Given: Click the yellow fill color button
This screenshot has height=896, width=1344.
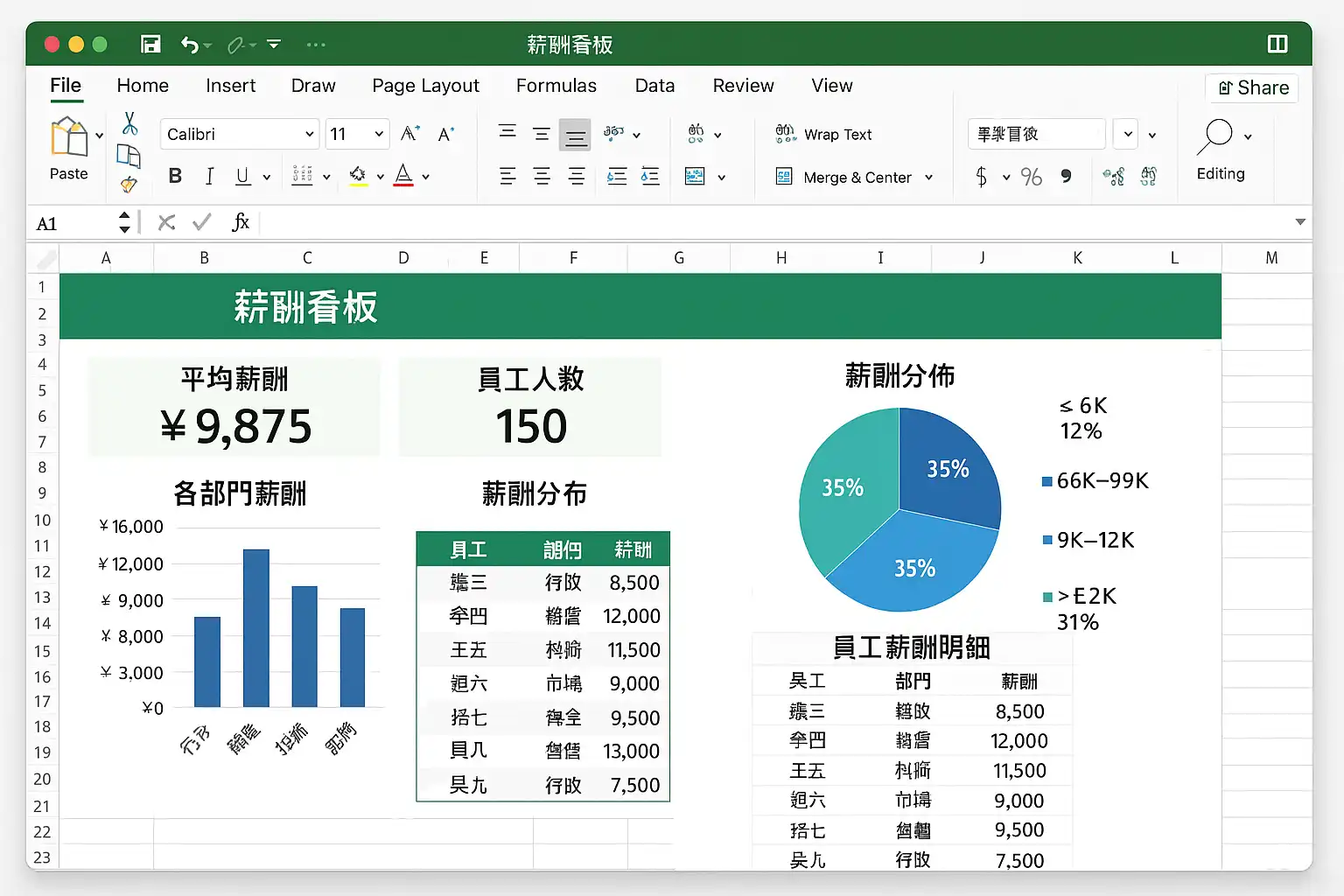Looking at the screenshot, I should [x=358, y=177].
